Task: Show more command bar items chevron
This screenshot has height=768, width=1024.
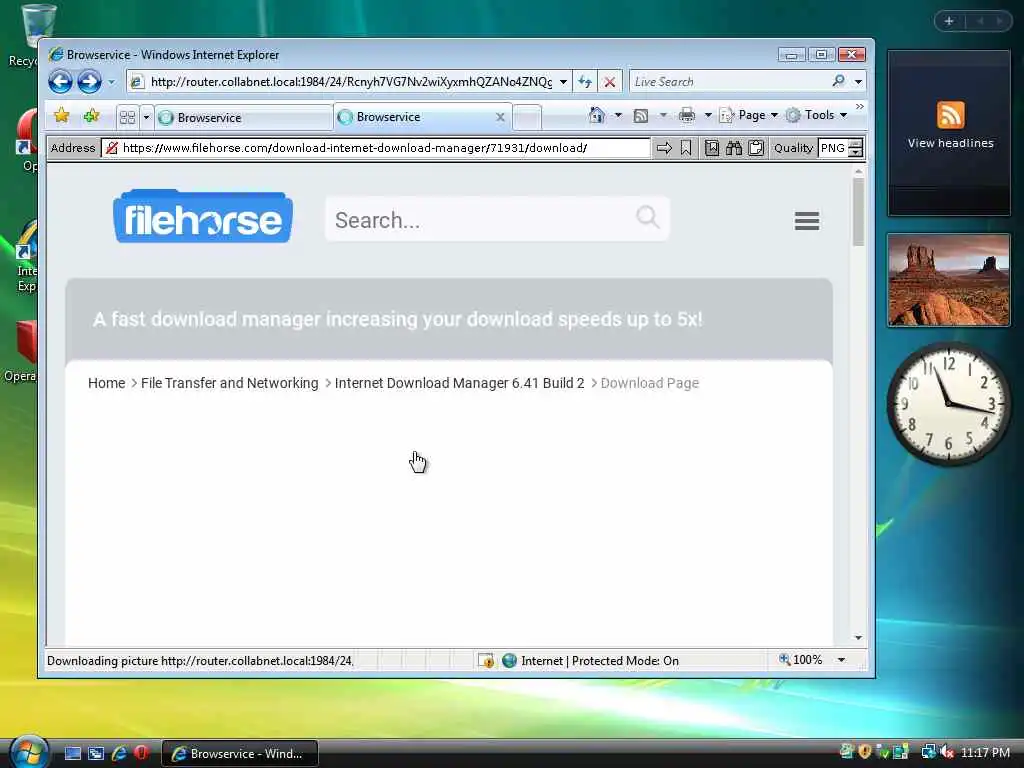Action: click(859, 106)
